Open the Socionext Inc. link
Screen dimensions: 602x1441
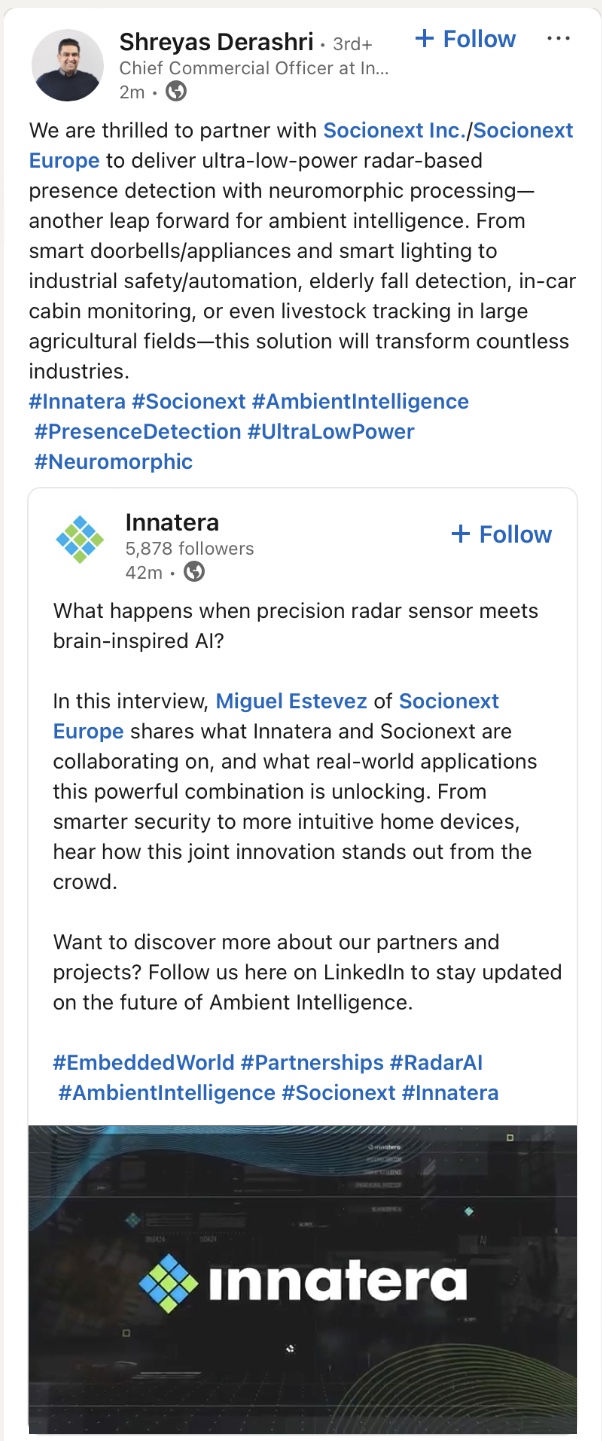pos(395,130)
